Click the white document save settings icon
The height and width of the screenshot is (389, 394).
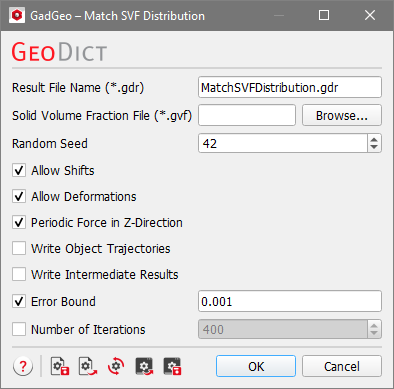point(60,366)
